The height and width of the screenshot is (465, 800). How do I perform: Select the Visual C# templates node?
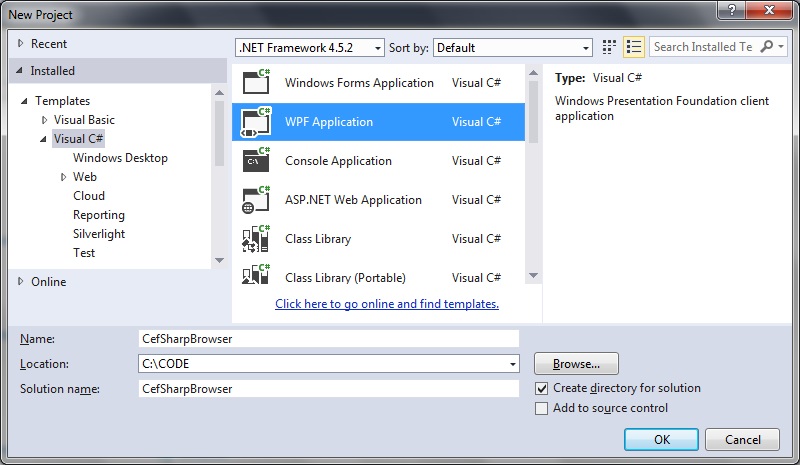coord(79,139)
